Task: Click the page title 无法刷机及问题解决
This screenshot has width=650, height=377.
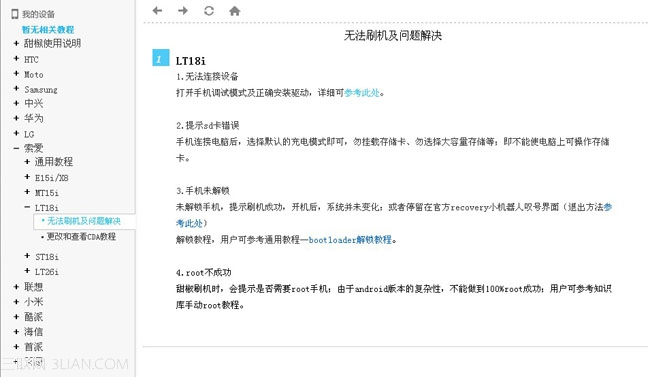Action: coord(393,36)
